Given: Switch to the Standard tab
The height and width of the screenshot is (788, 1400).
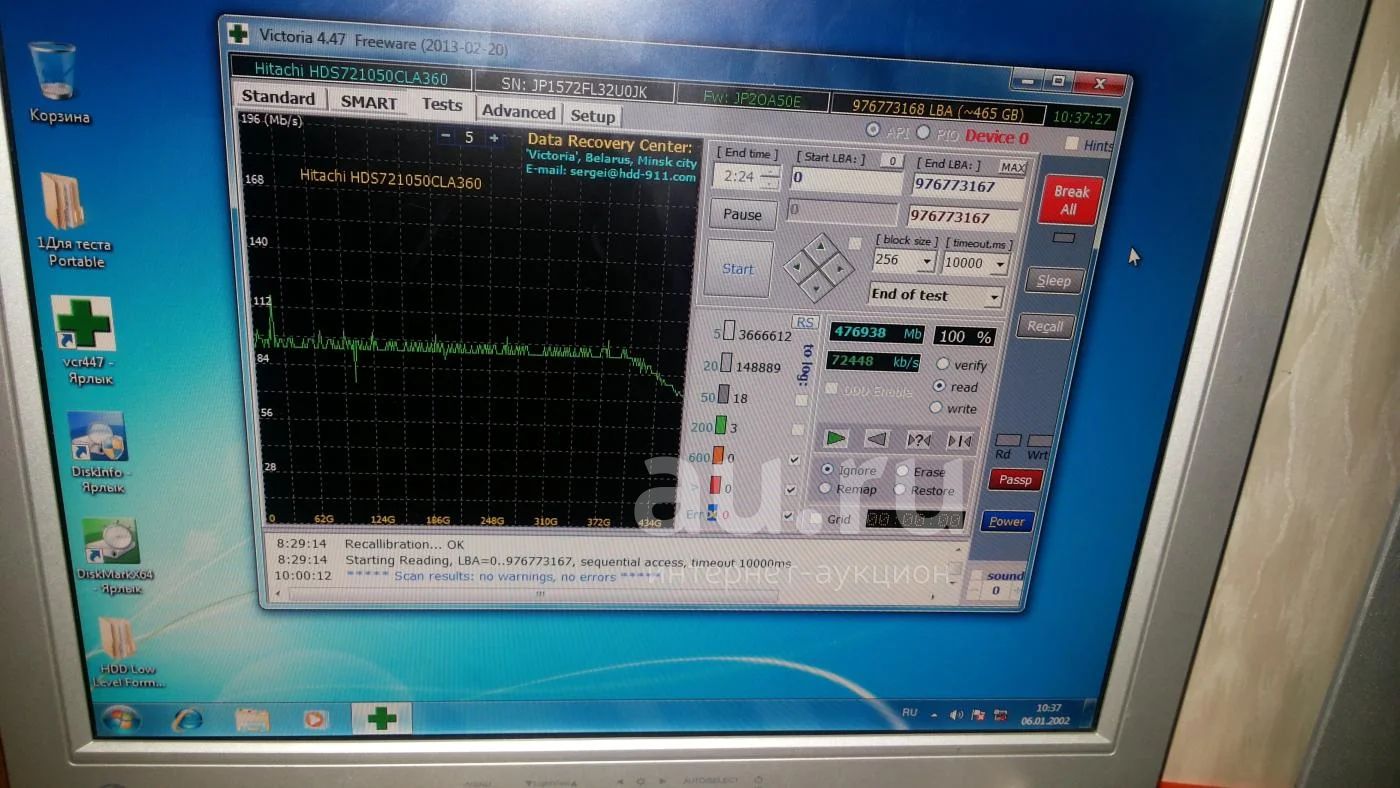Looking at the screenshot, I should click(278, 98).
